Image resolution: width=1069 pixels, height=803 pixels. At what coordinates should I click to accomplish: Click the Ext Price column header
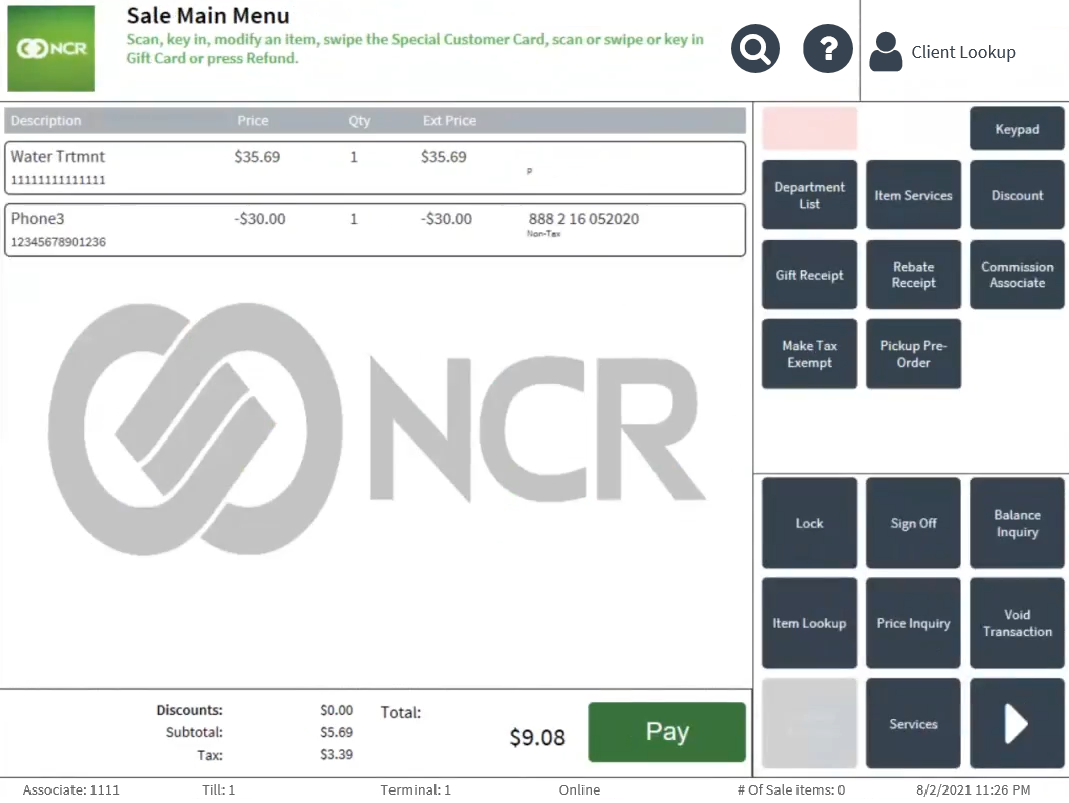tap(449, 121)
